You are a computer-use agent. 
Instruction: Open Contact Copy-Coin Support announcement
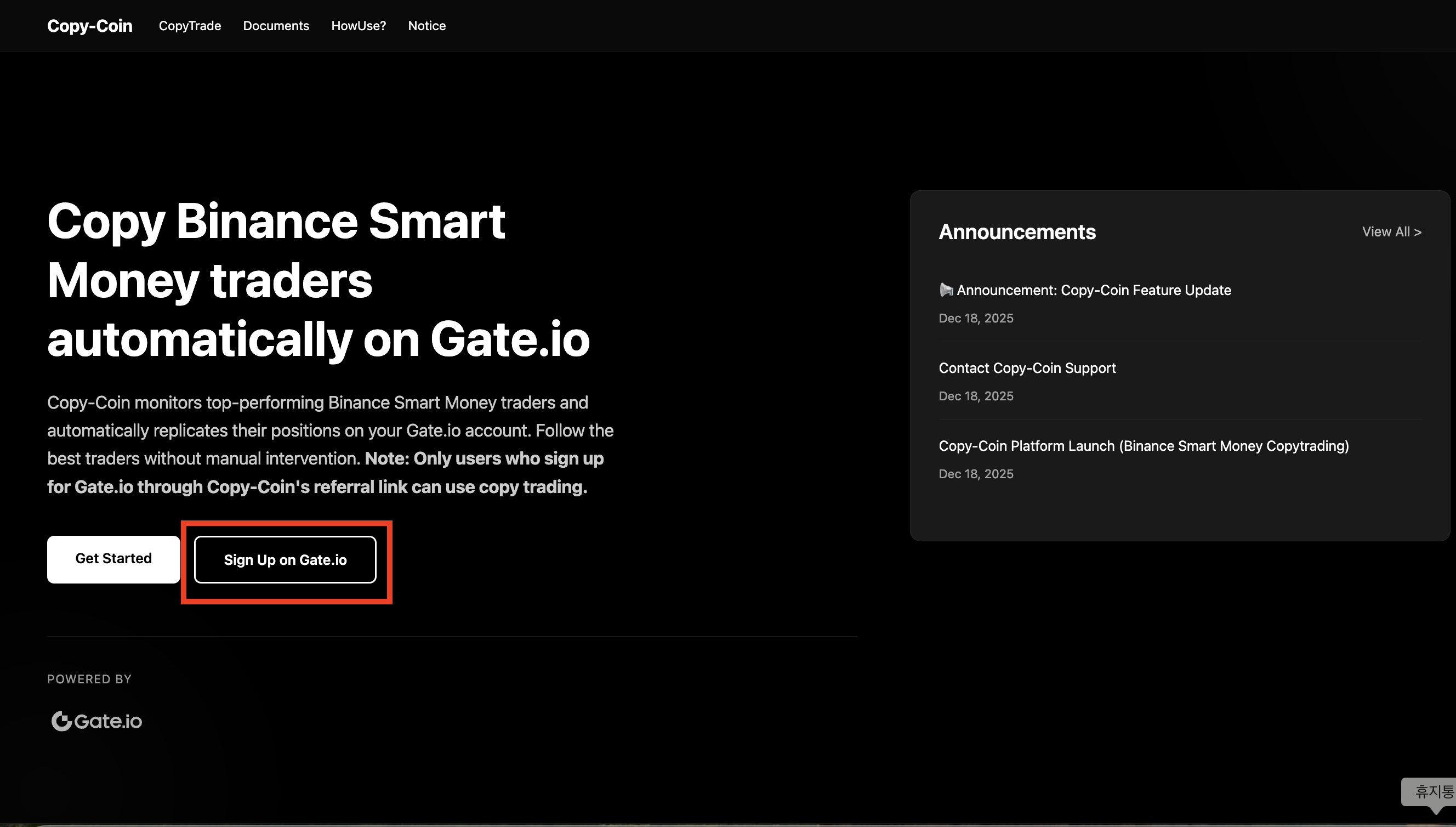coord(1027,368)
